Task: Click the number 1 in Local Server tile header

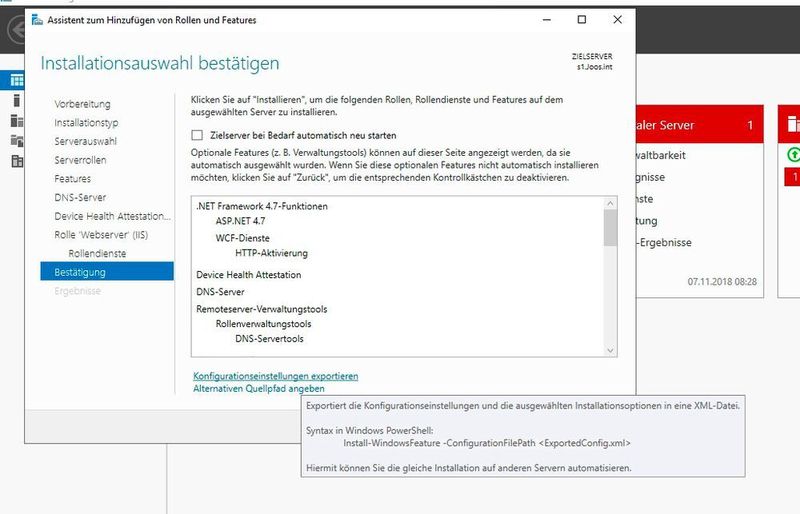Action: 750,125
